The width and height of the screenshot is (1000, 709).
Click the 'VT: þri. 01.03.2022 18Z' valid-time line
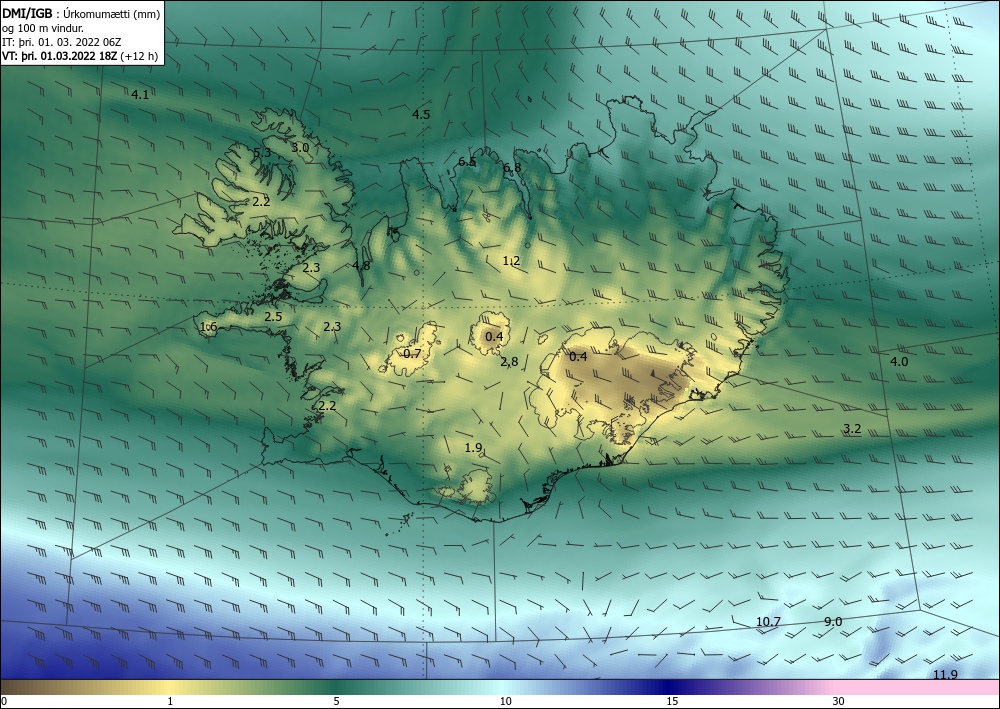(x=59, y=55)
